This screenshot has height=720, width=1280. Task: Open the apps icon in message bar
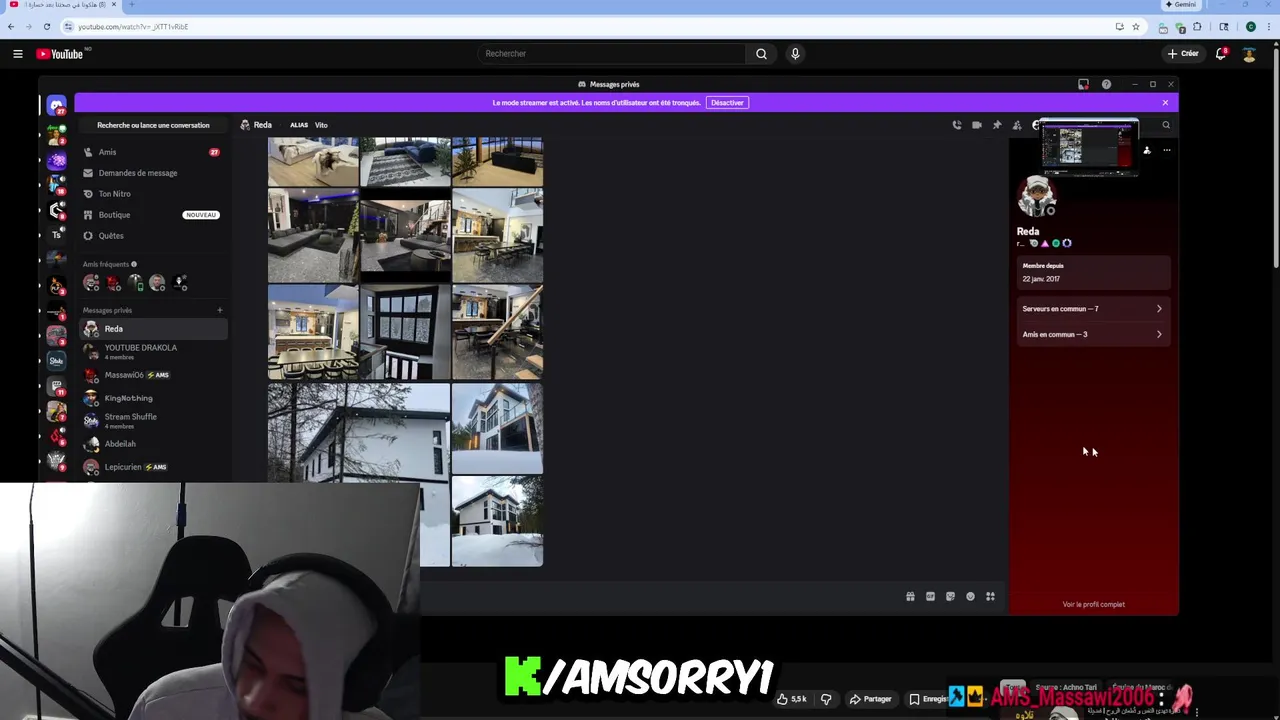[x=990, y=597]
